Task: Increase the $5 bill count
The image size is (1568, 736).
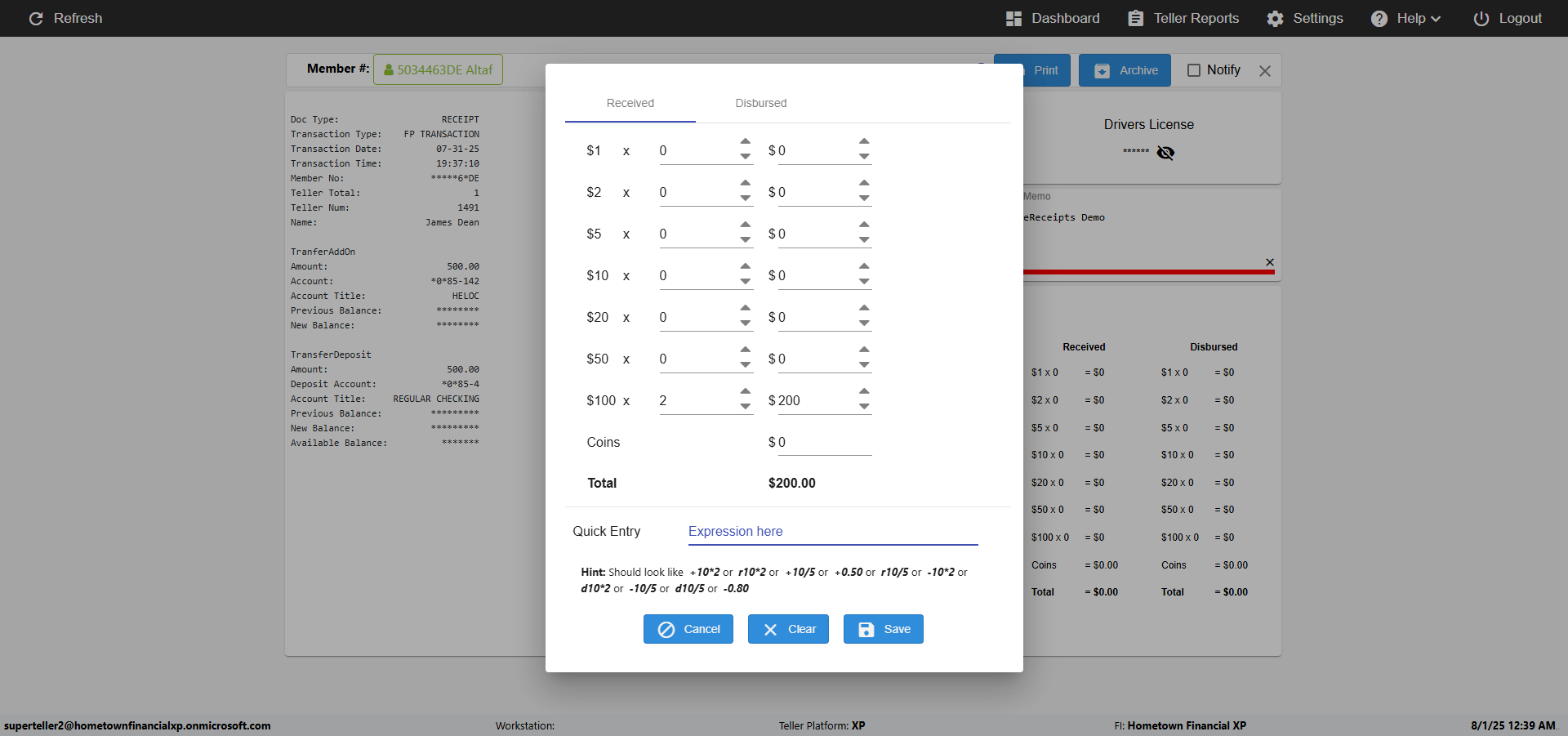Action: coord(746,225)
